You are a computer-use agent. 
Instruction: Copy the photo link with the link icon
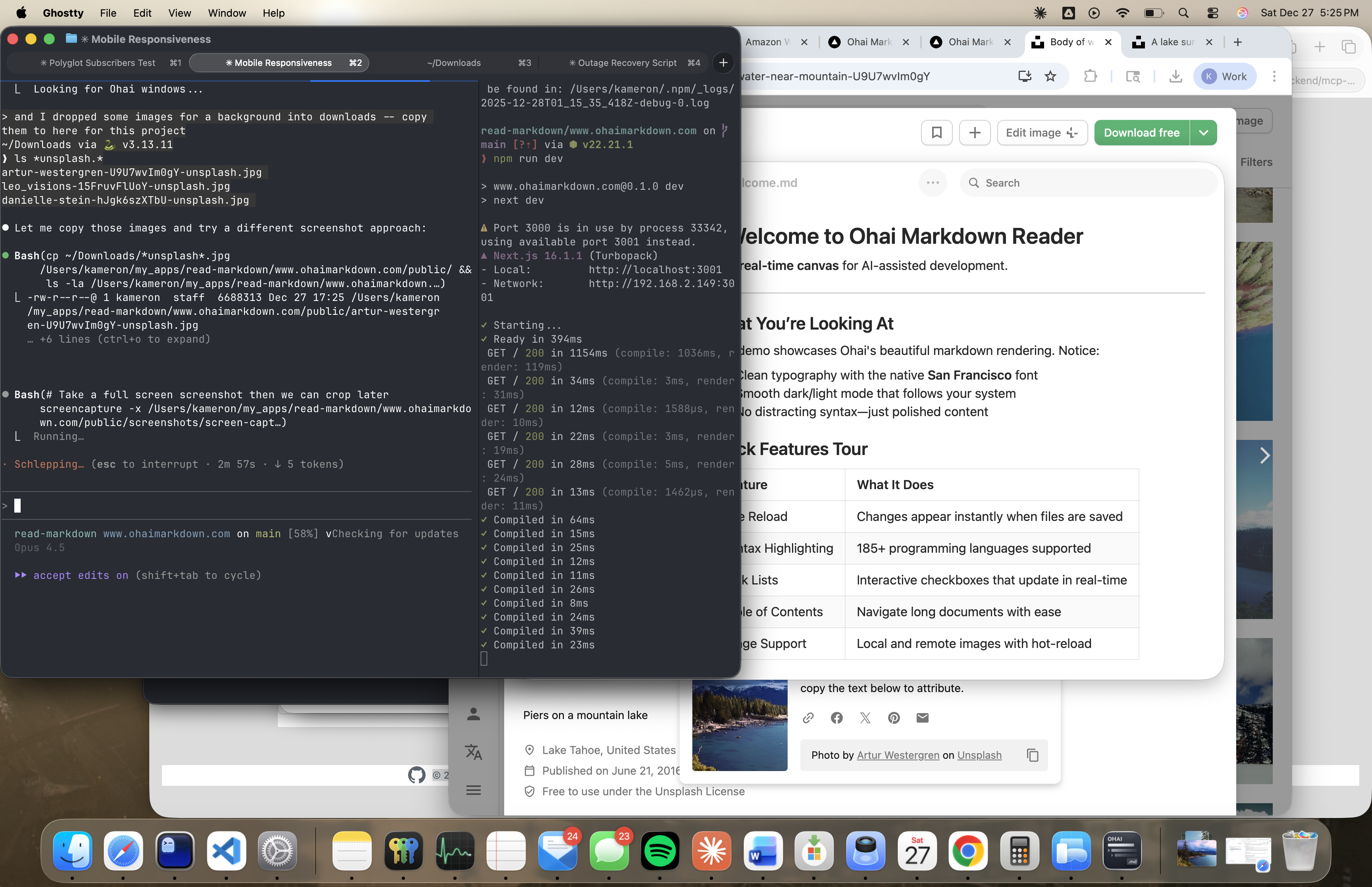808,718
